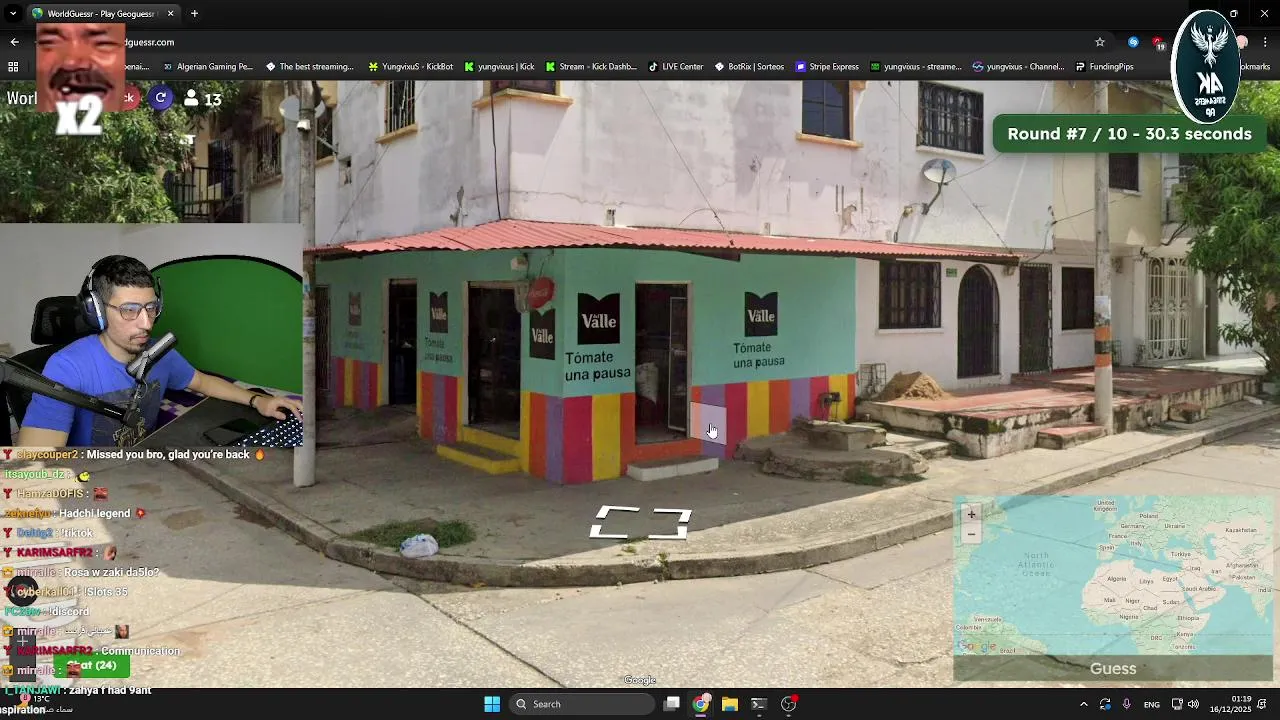Open a new browser tab
The image size is (1280, 720).
pyautogui.click(x=194, y=14)
